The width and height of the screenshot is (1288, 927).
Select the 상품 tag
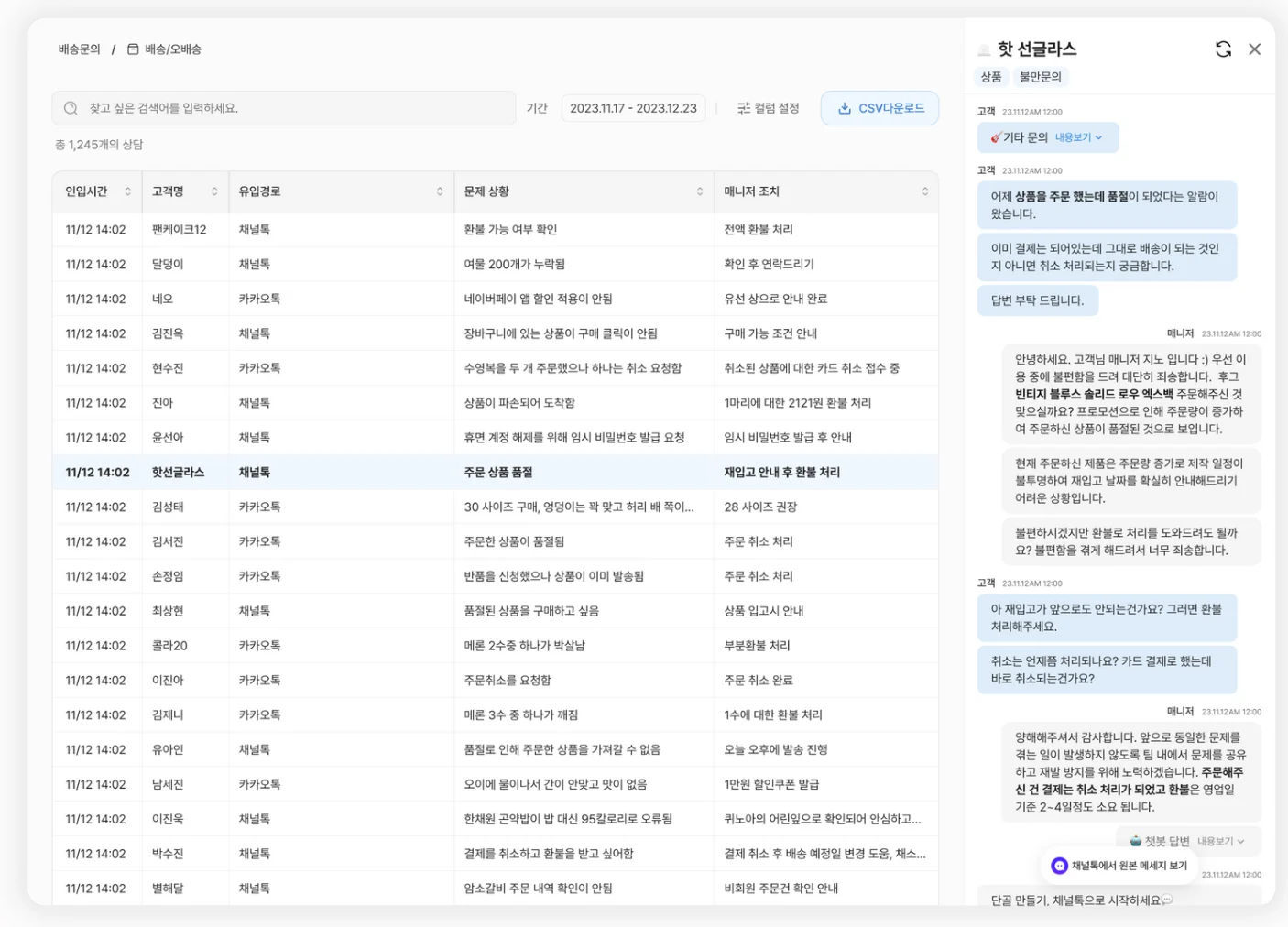pyautogui.click(x=991, y=77)
